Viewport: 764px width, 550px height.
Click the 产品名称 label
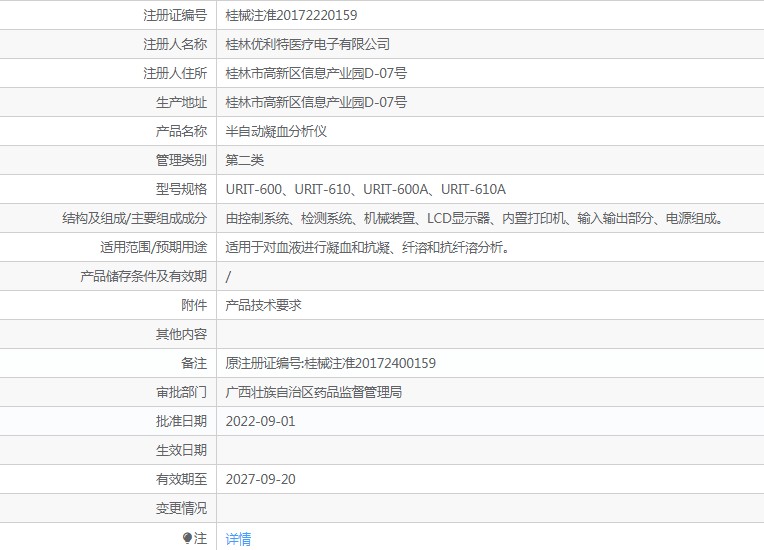181,131
